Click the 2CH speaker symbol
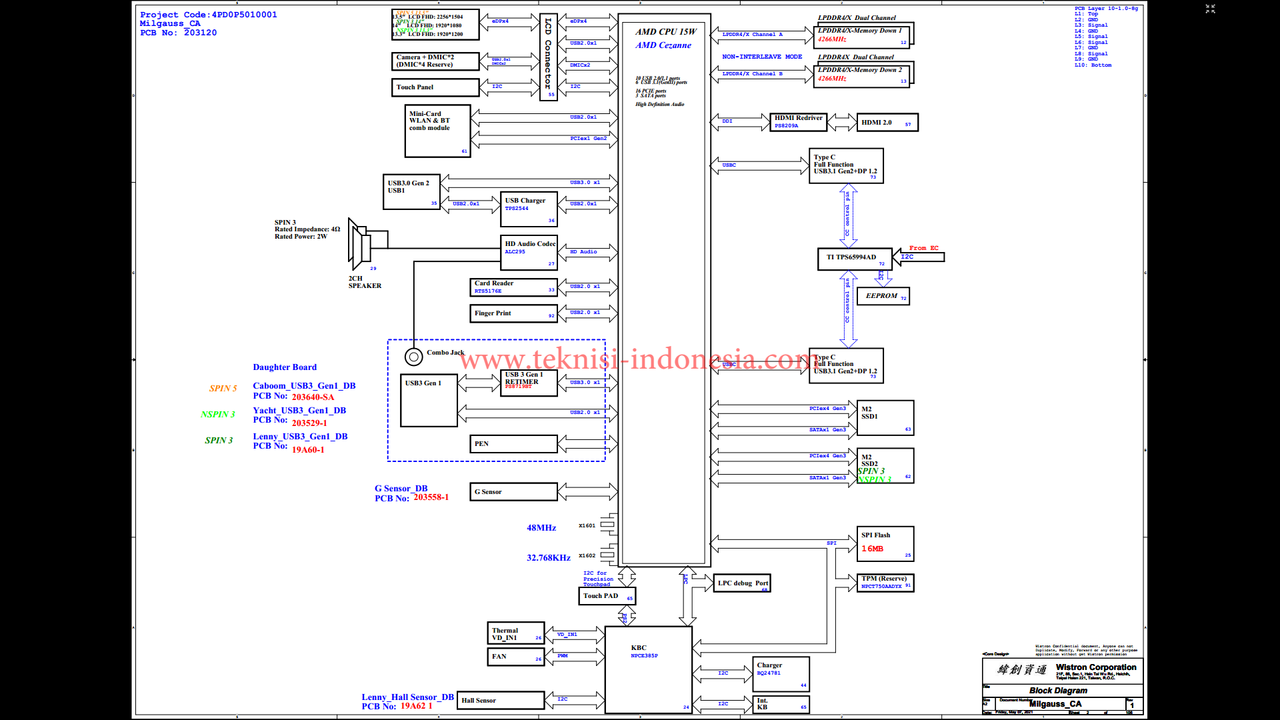The width and height of the screenshot is (1280, 720). click(x=359, y=244)
